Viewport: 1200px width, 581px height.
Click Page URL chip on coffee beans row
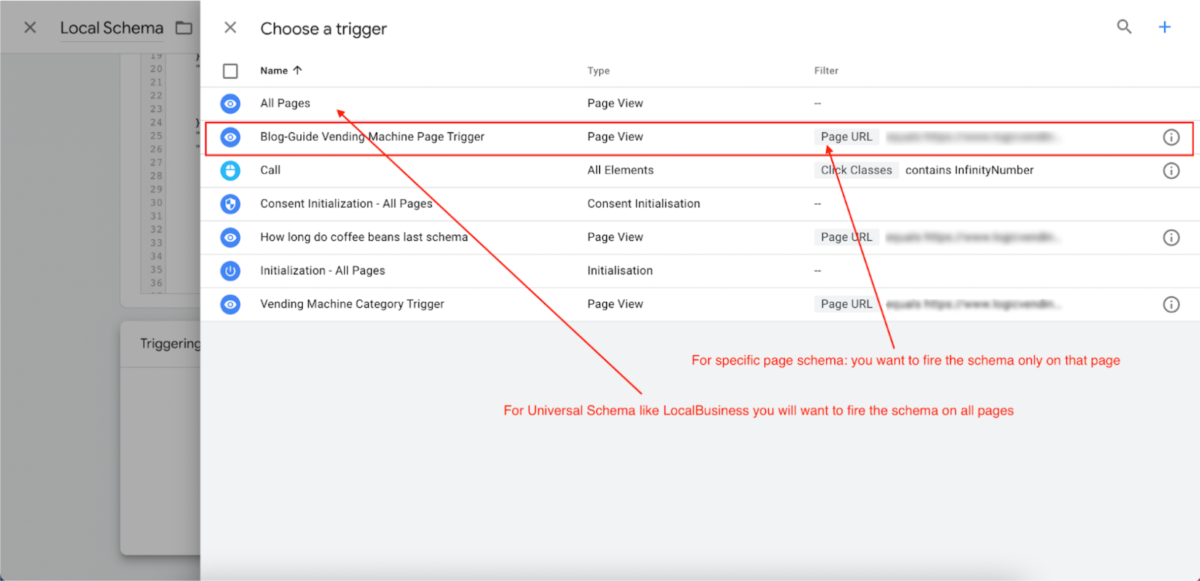click(x=846, y=237)
